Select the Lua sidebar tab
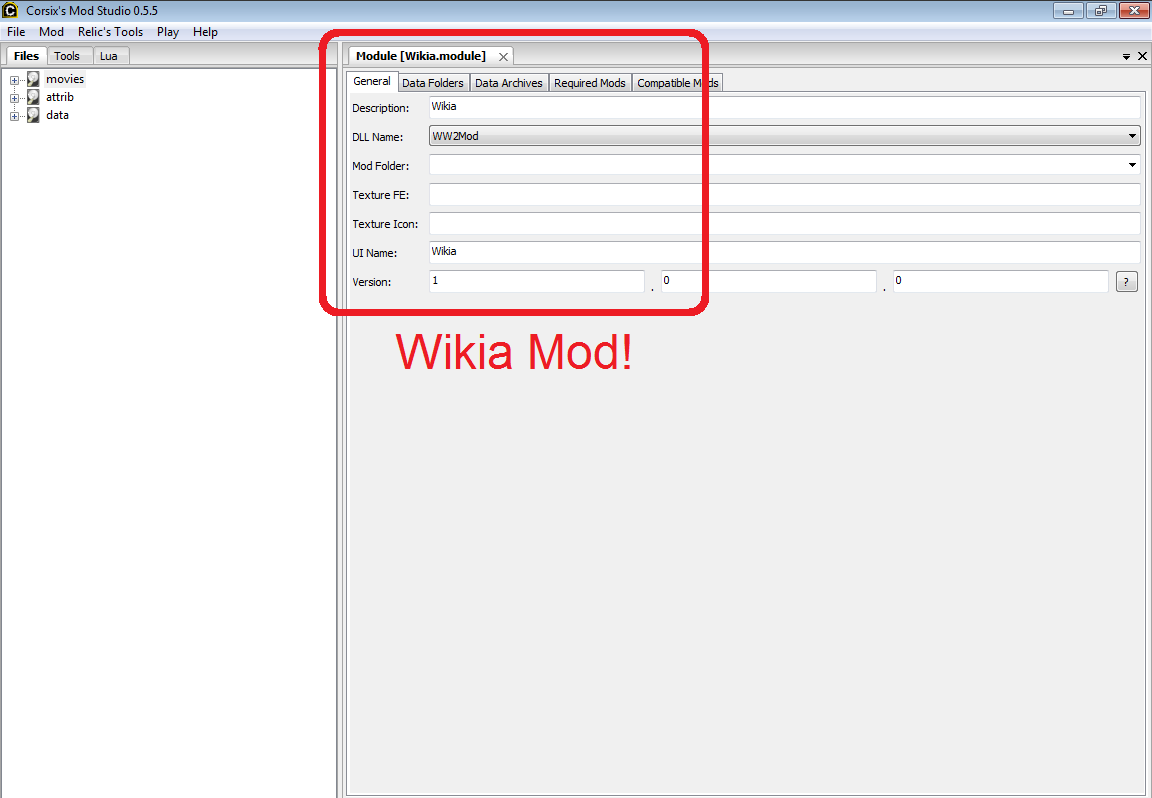Screen dimensions: 1152x798 [109, 56]
